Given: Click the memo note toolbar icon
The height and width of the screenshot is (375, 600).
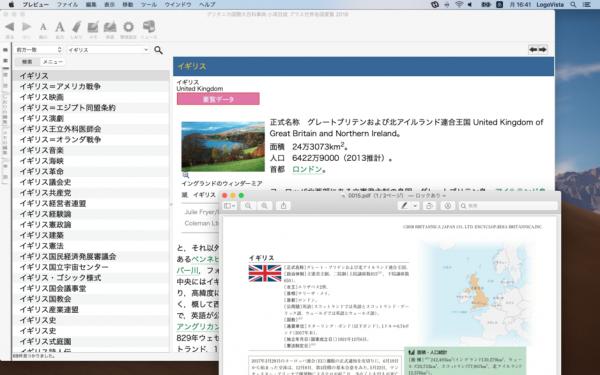Looking at the screenshot, I should [93, 27].
